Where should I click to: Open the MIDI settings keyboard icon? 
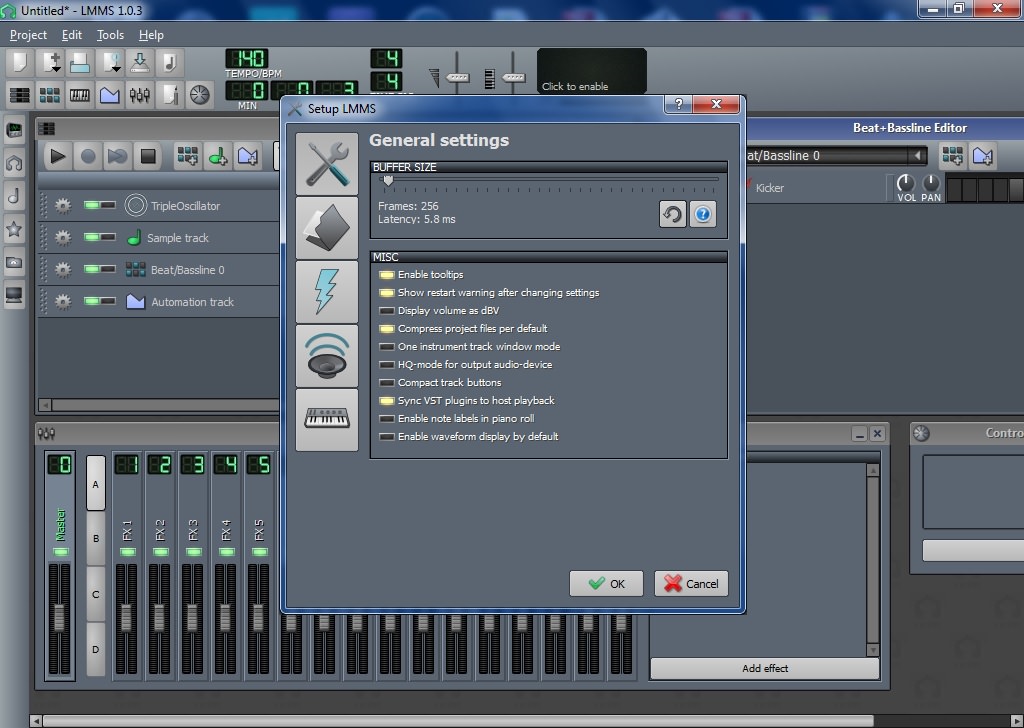click(327, 419)
